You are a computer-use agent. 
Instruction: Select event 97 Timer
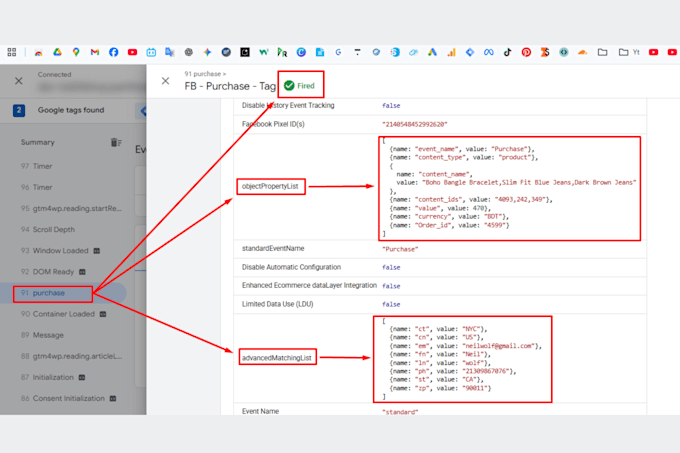click(x=36, y=166)
